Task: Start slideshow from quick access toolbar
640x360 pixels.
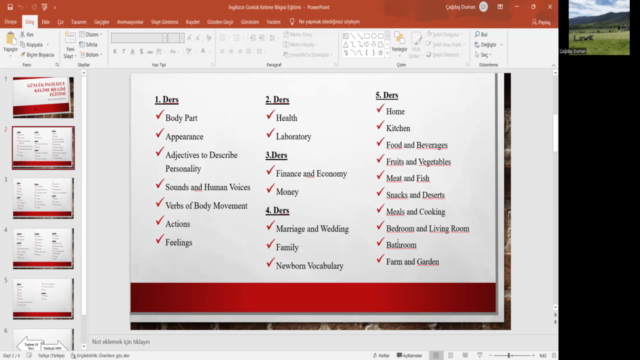Action: click(44, 7)
